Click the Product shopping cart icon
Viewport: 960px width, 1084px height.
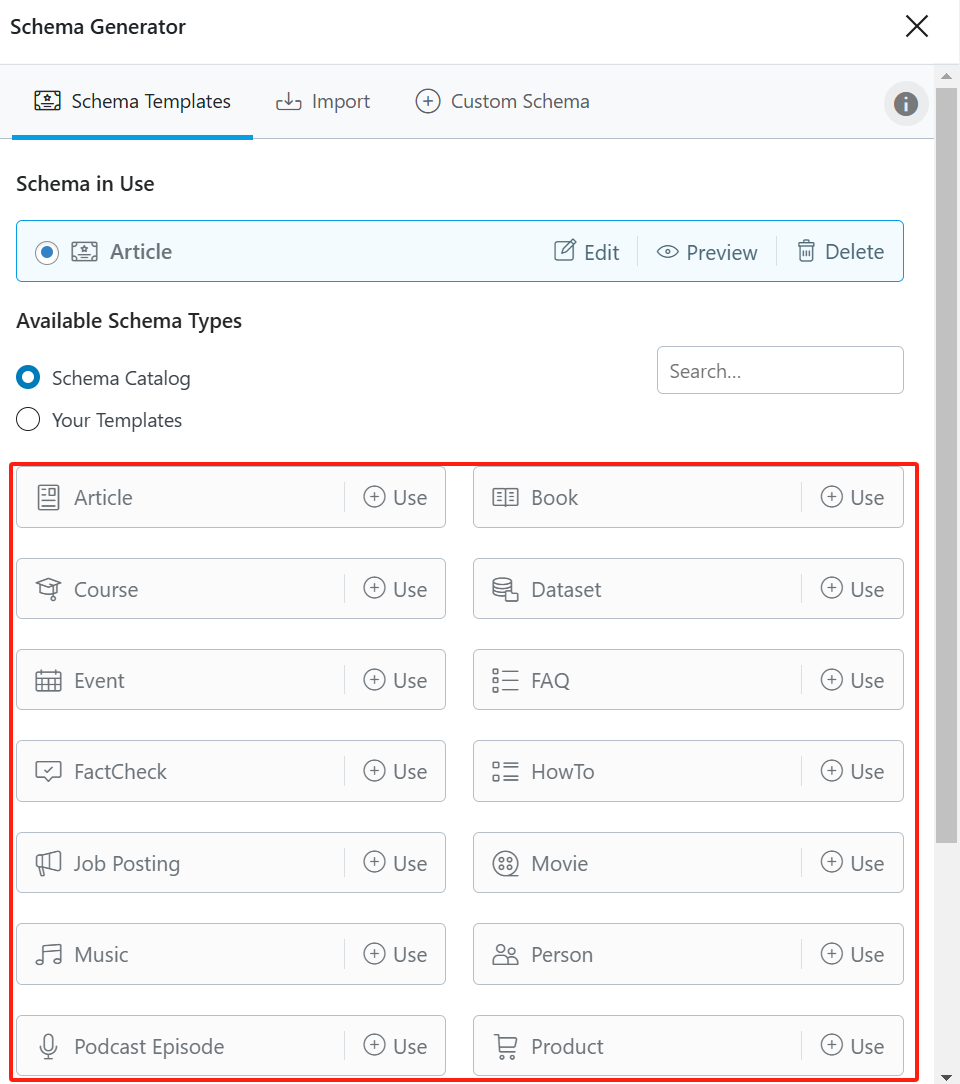click(x=505, y=1046)
